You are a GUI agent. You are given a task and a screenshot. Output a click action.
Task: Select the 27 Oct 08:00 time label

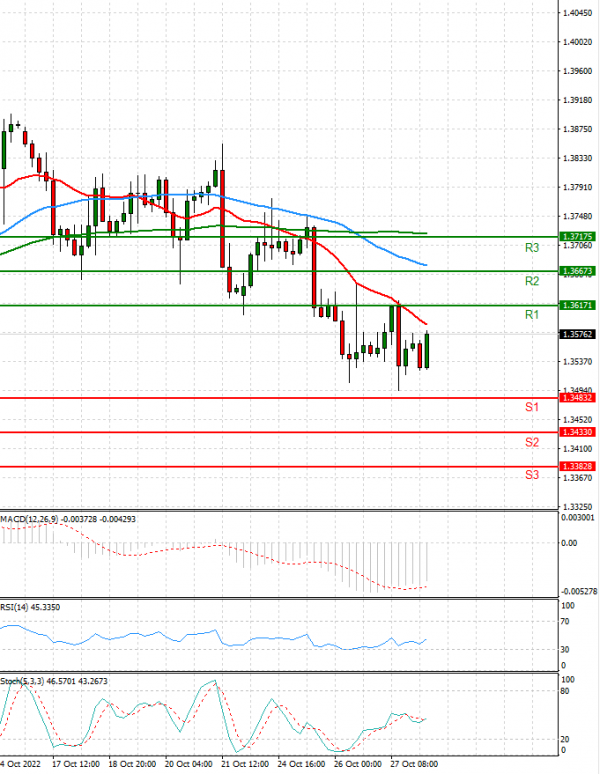click(x=414, y=764)
